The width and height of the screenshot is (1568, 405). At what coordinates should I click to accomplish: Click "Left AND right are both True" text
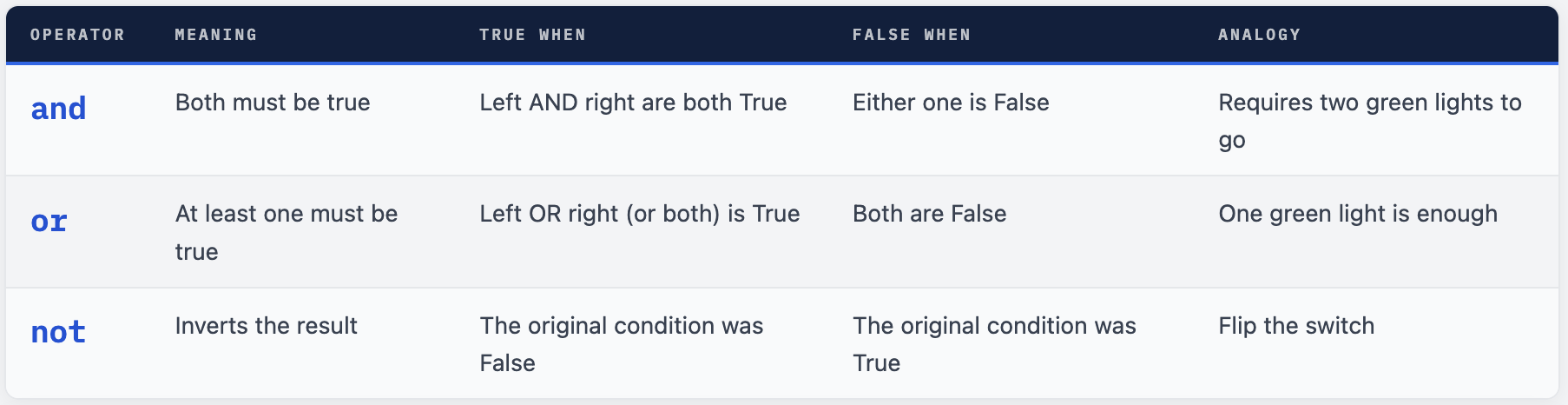coord(633,103)
